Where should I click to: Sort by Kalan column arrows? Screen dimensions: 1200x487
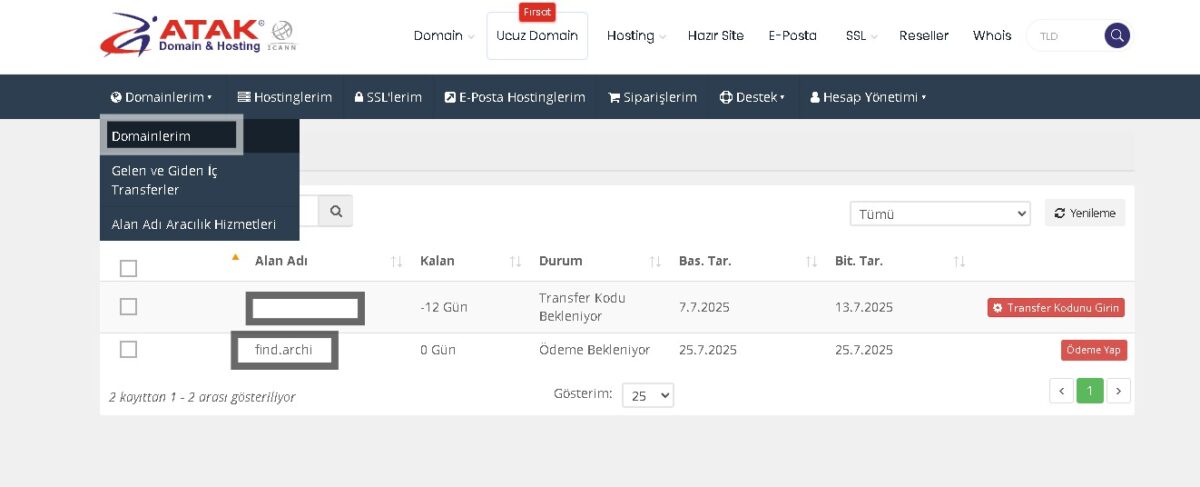click(x=516, y=262)
